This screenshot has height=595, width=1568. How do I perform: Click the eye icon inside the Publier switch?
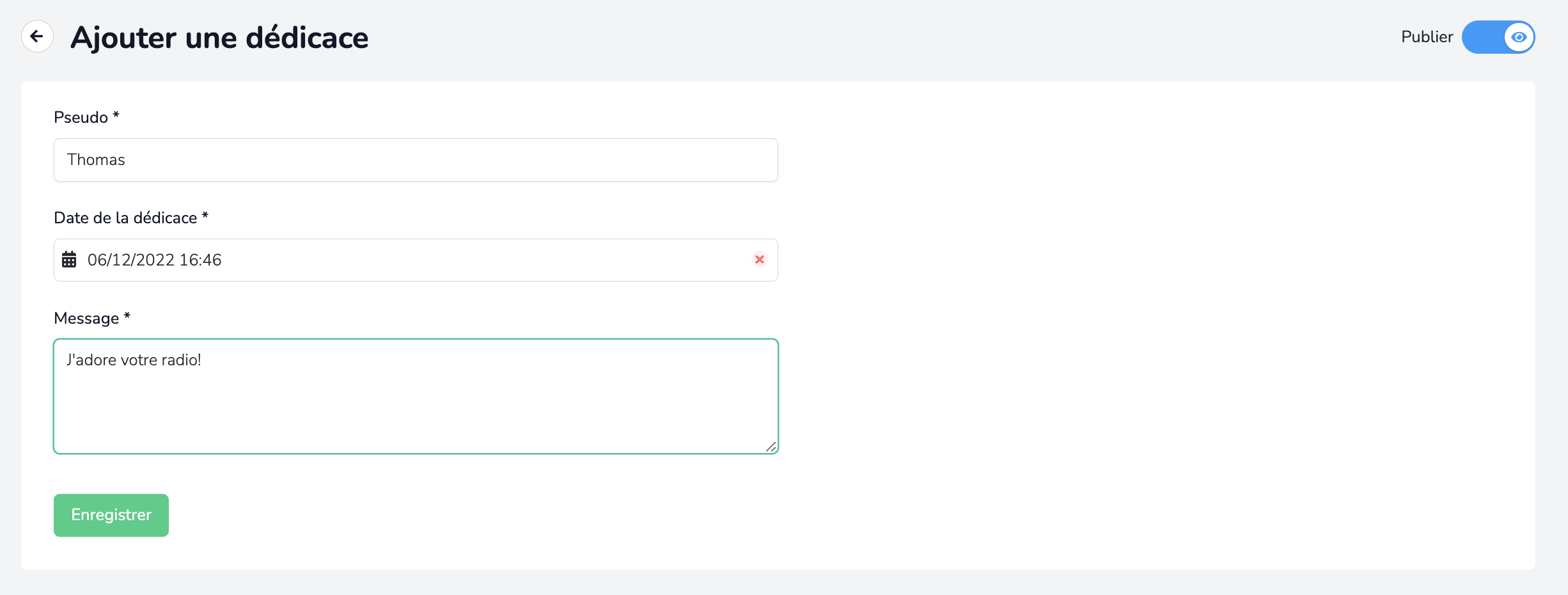[1519, 37]
